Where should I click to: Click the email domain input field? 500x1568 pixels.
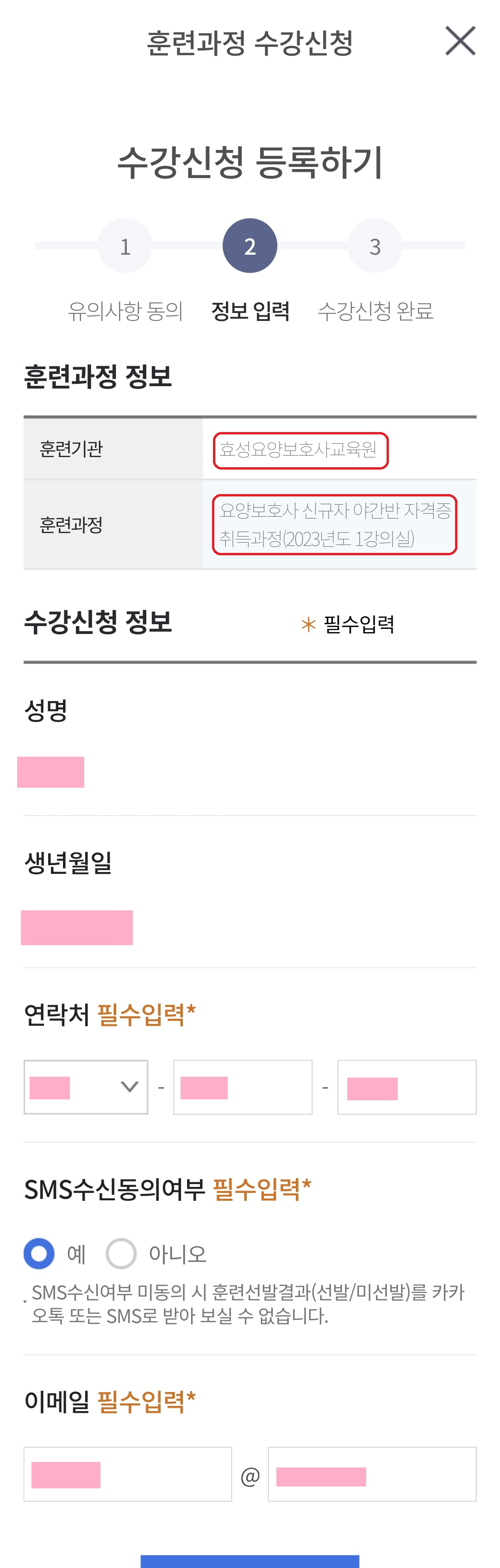point(372,1474)
